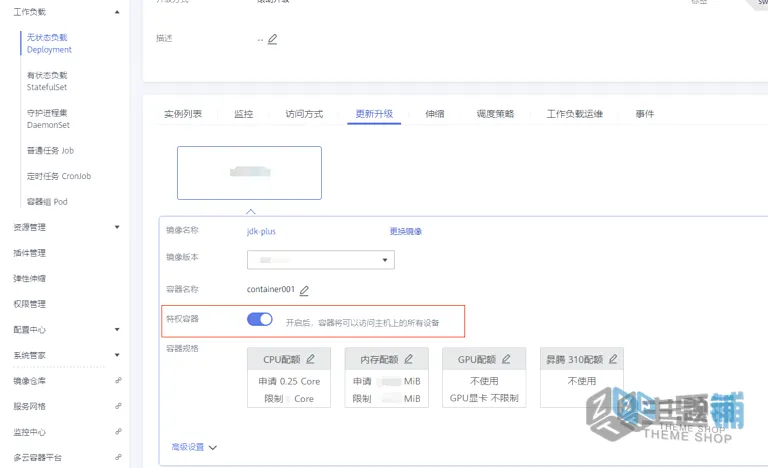Expand 高级设置 options
Viewport: 768px width, 468px height.
(x=194, y=447)
